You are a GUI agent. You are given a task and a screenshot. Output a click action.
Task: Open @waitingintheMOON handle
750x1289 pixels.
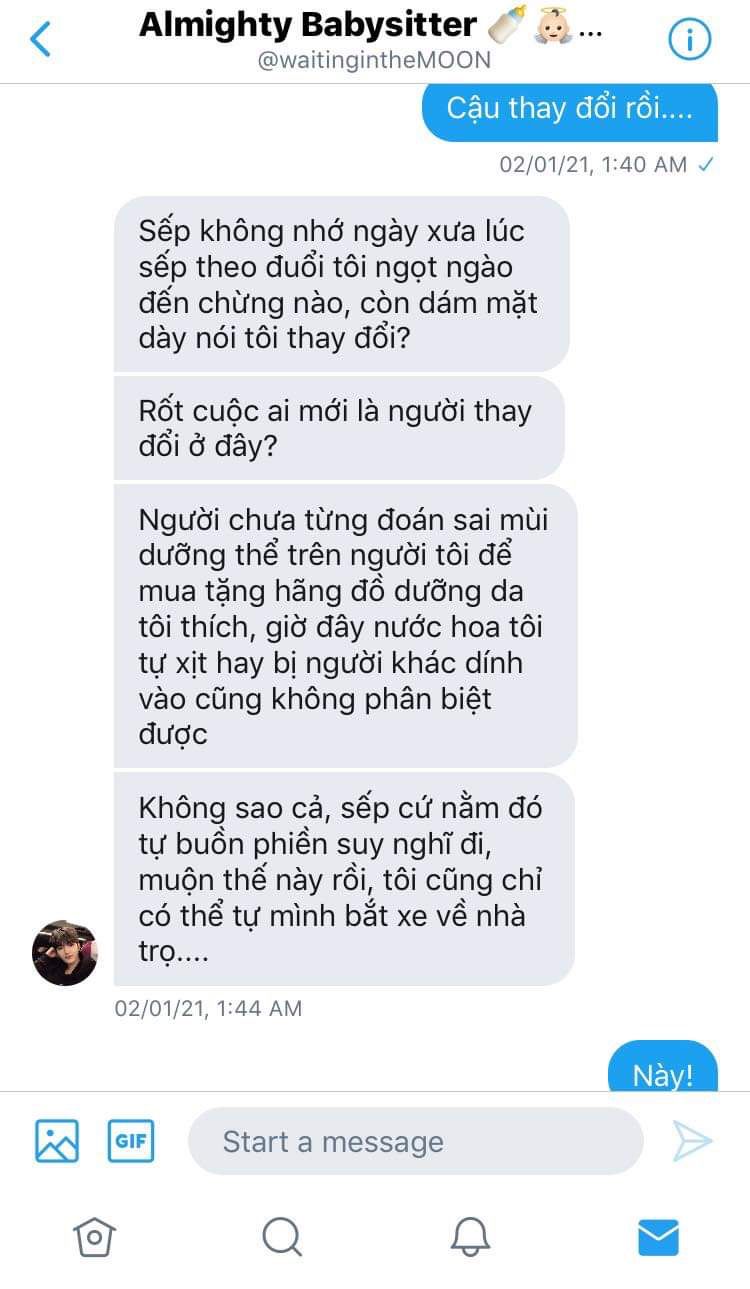point(375,60)
